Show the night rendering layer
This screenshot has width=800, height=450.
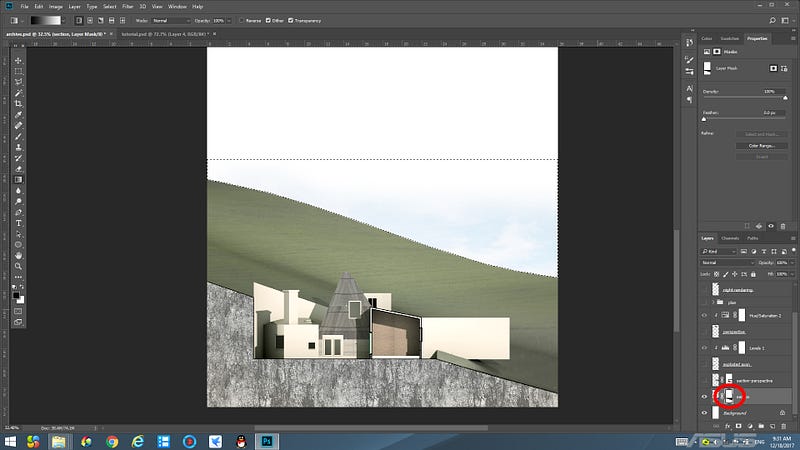coord(704,290)
